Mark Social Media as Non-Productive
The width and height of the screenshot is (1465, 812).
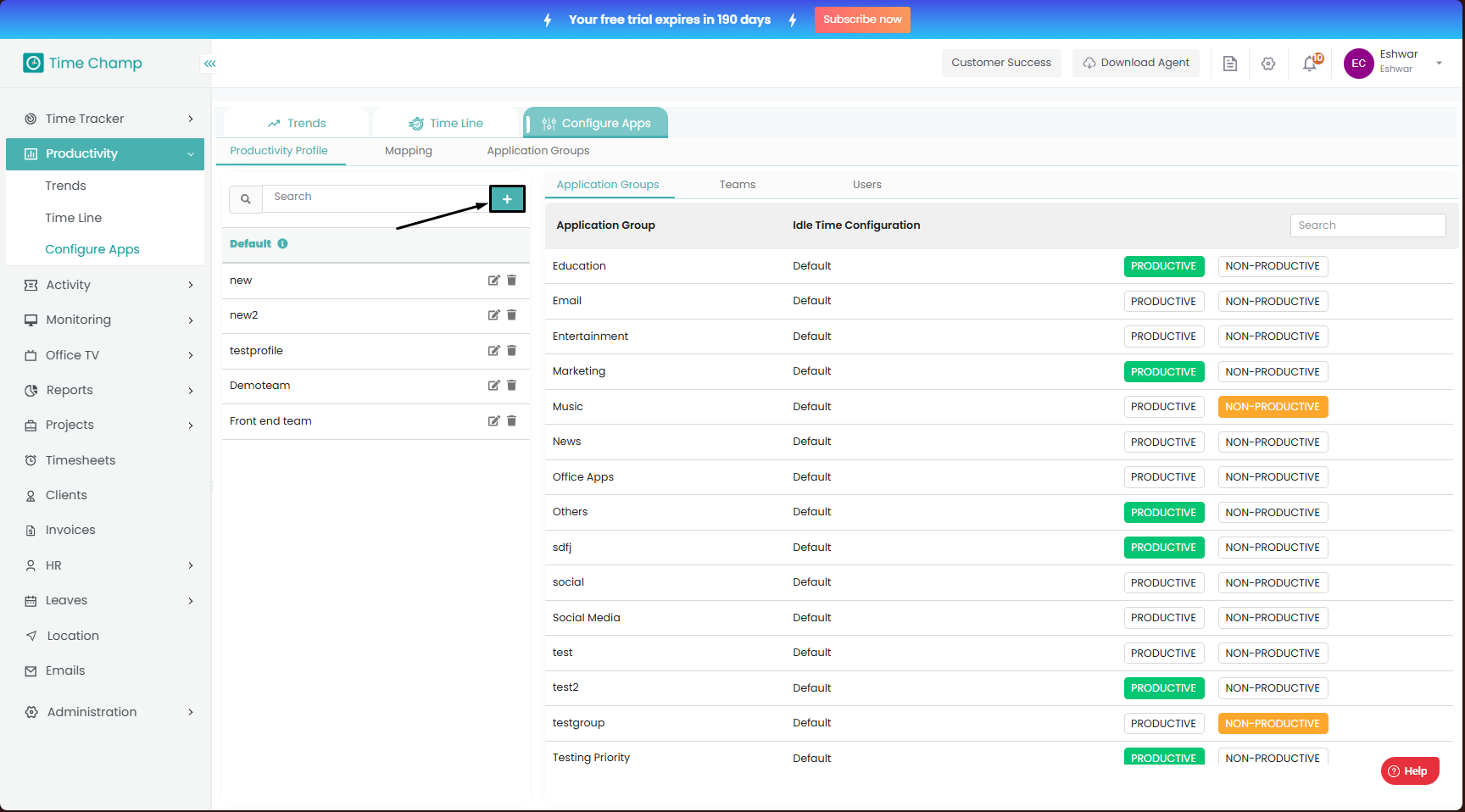1273,618
